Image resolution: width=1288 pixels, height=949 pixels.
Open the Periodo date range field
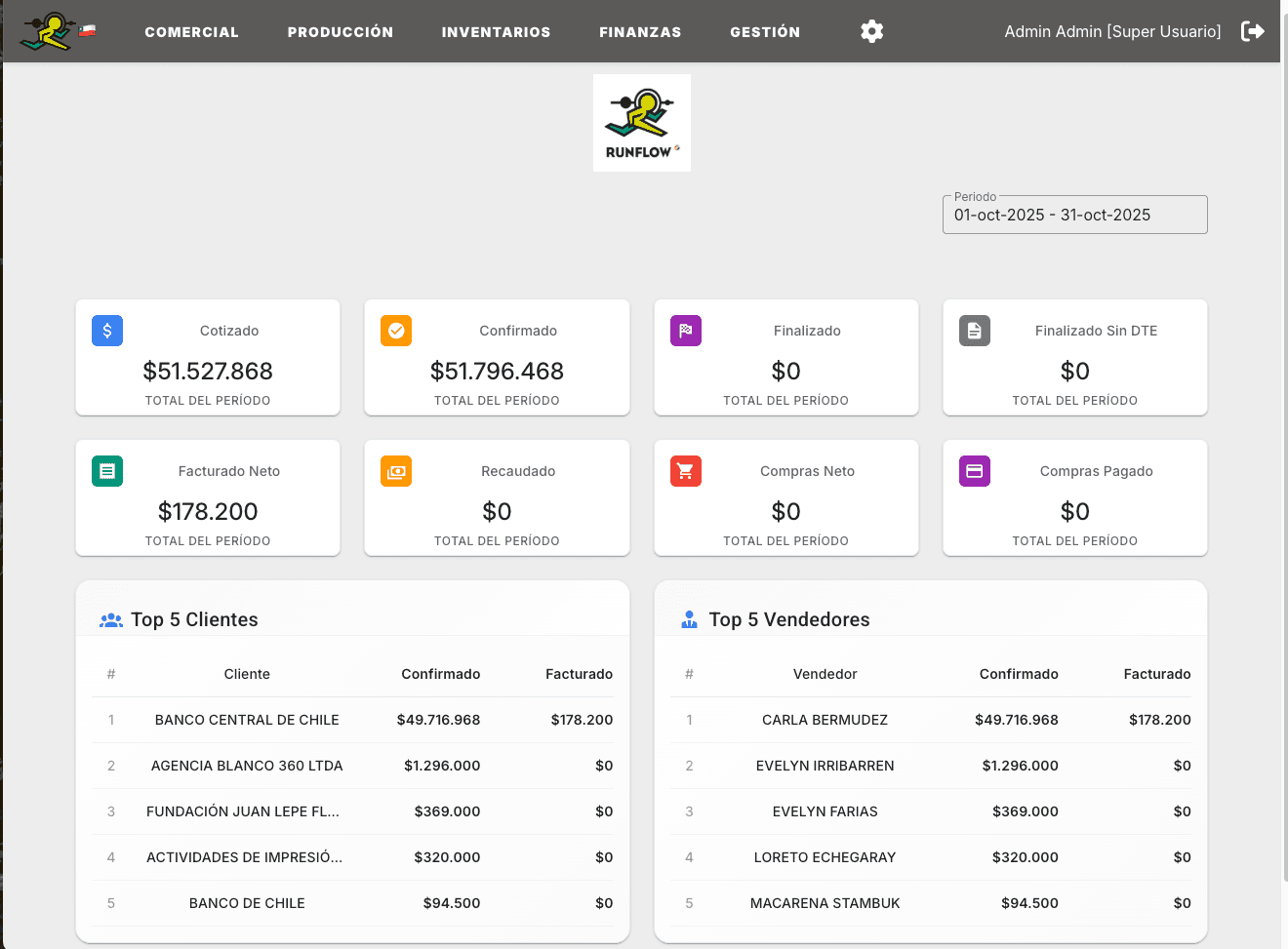(1074, 215)
